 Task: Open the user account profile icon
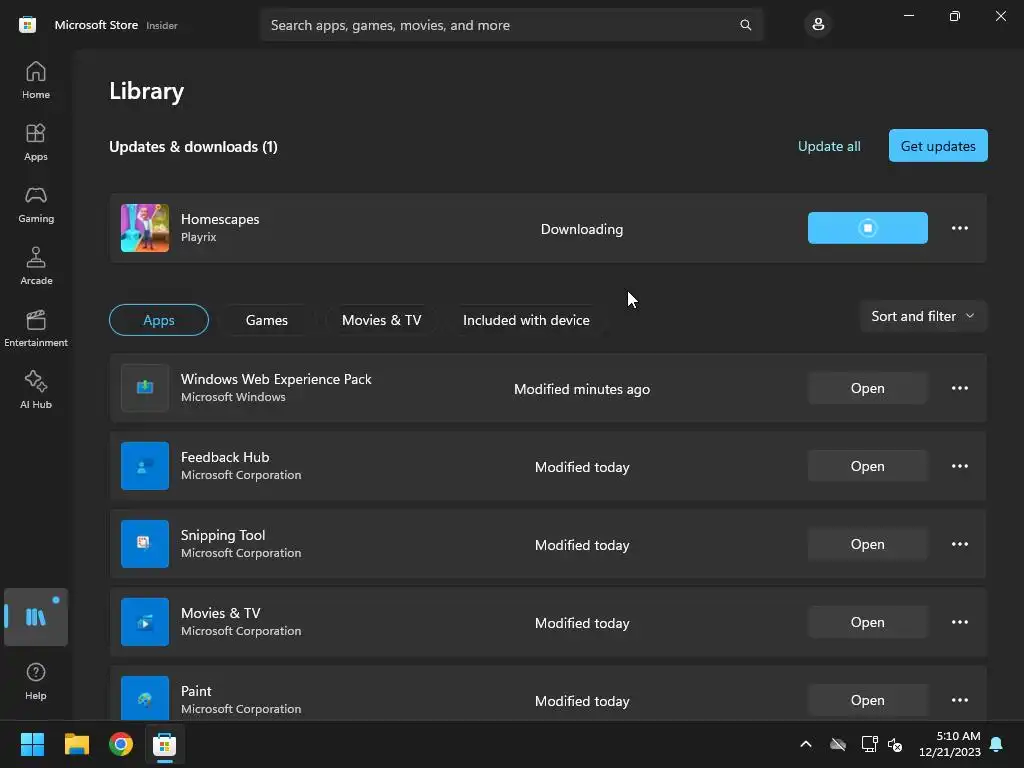[818, 25]
